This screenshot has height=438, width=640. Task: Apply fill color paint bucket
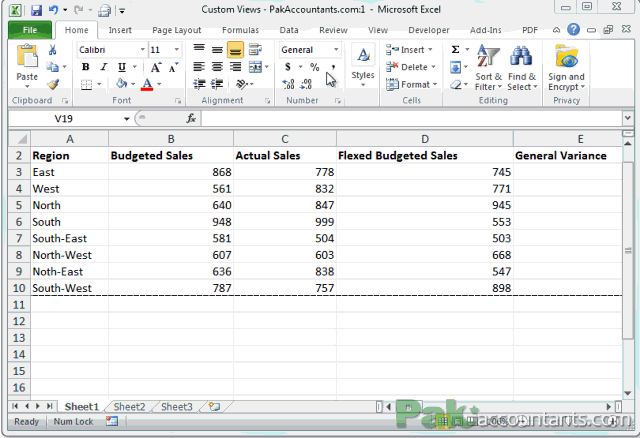click(121, 84)
